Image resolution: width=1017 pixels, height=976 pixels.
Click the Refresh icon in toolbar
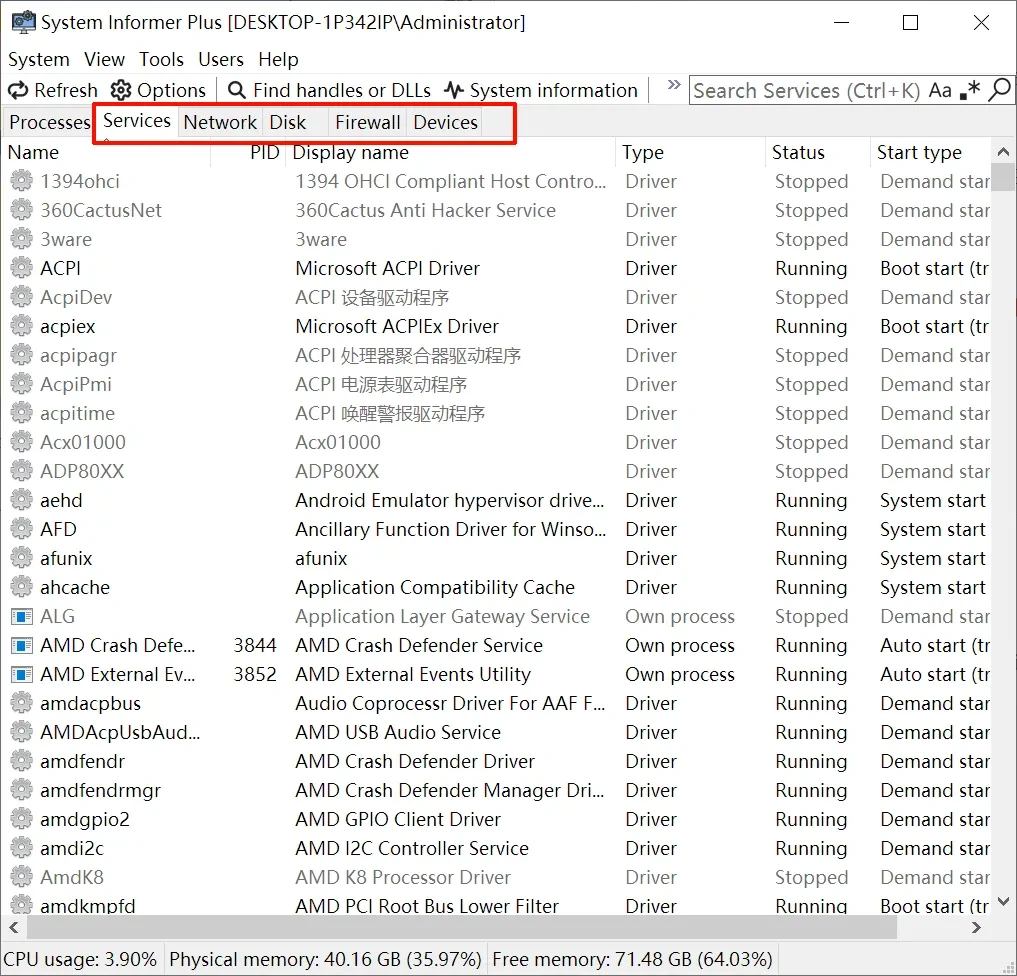click(x=18, y=90)
